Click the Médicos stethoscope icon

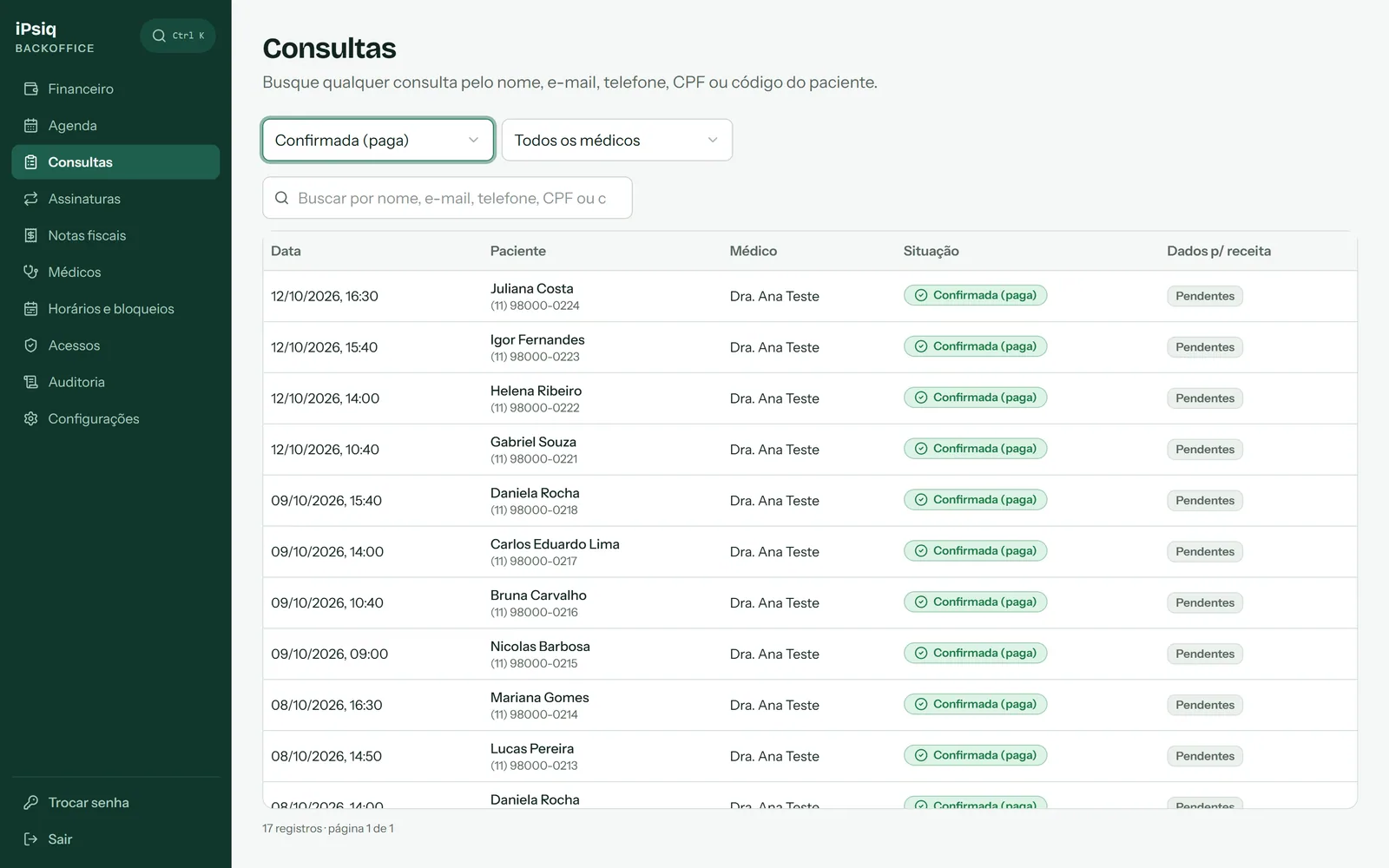[x=31, y=272]
